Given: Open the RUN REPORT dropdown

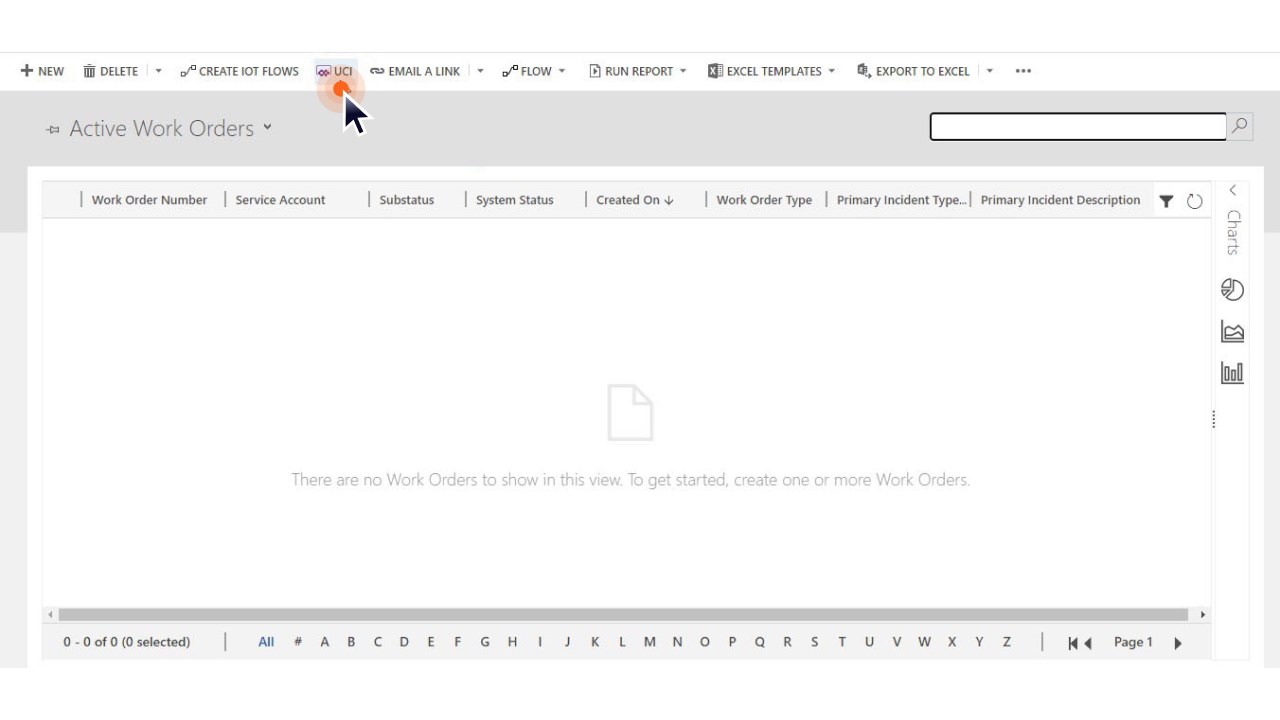Looking at the screenshot, I should tap(638, 71).
